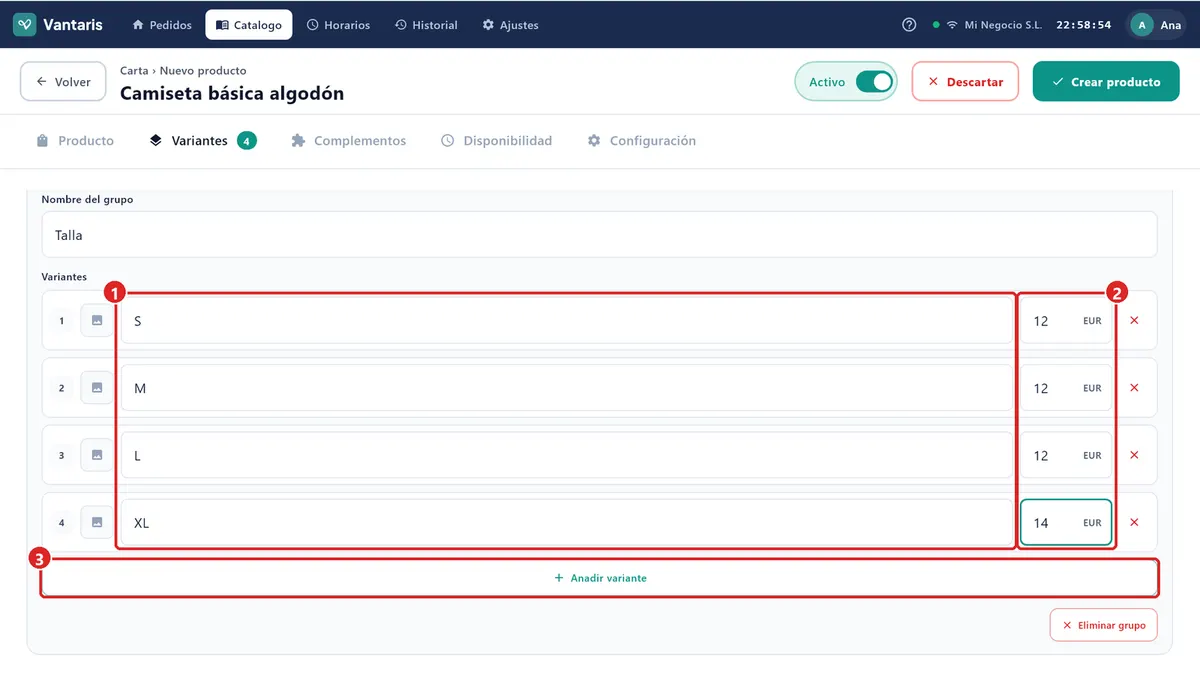Click the Descartar button
Screen dimensions: 1200x692
[965, 82]
